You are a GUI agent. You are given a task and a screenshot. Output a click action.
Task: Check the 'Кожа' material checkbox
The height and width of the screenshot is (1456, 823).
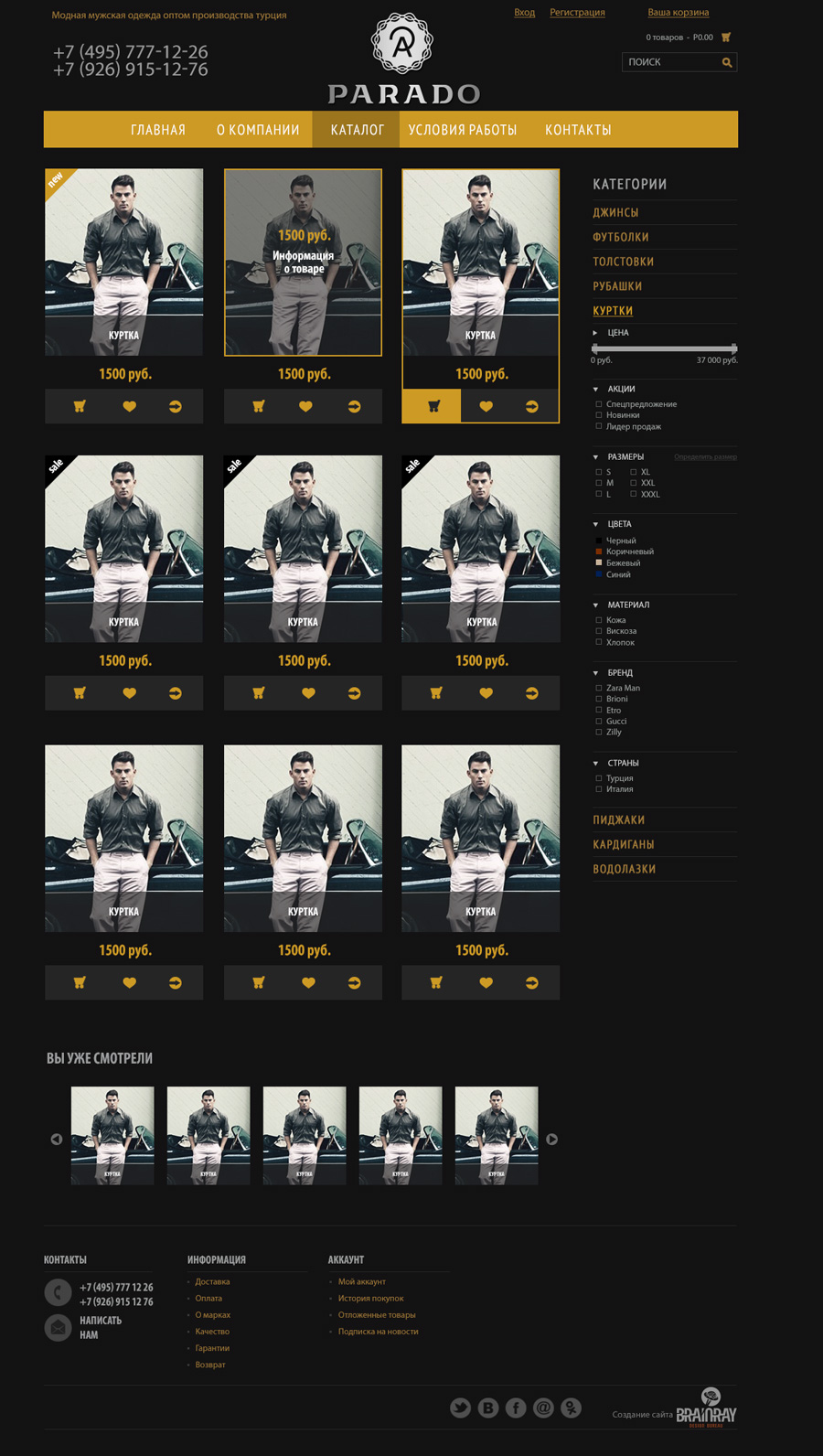(x=599, y=620)
